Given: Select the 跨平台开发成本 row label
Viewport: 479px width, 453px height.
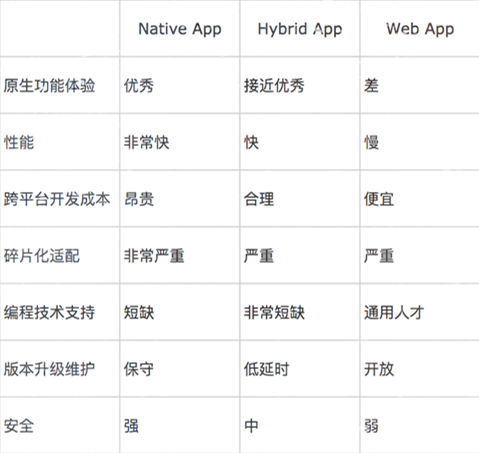Looking at the screenshot, I should [57, 199].
